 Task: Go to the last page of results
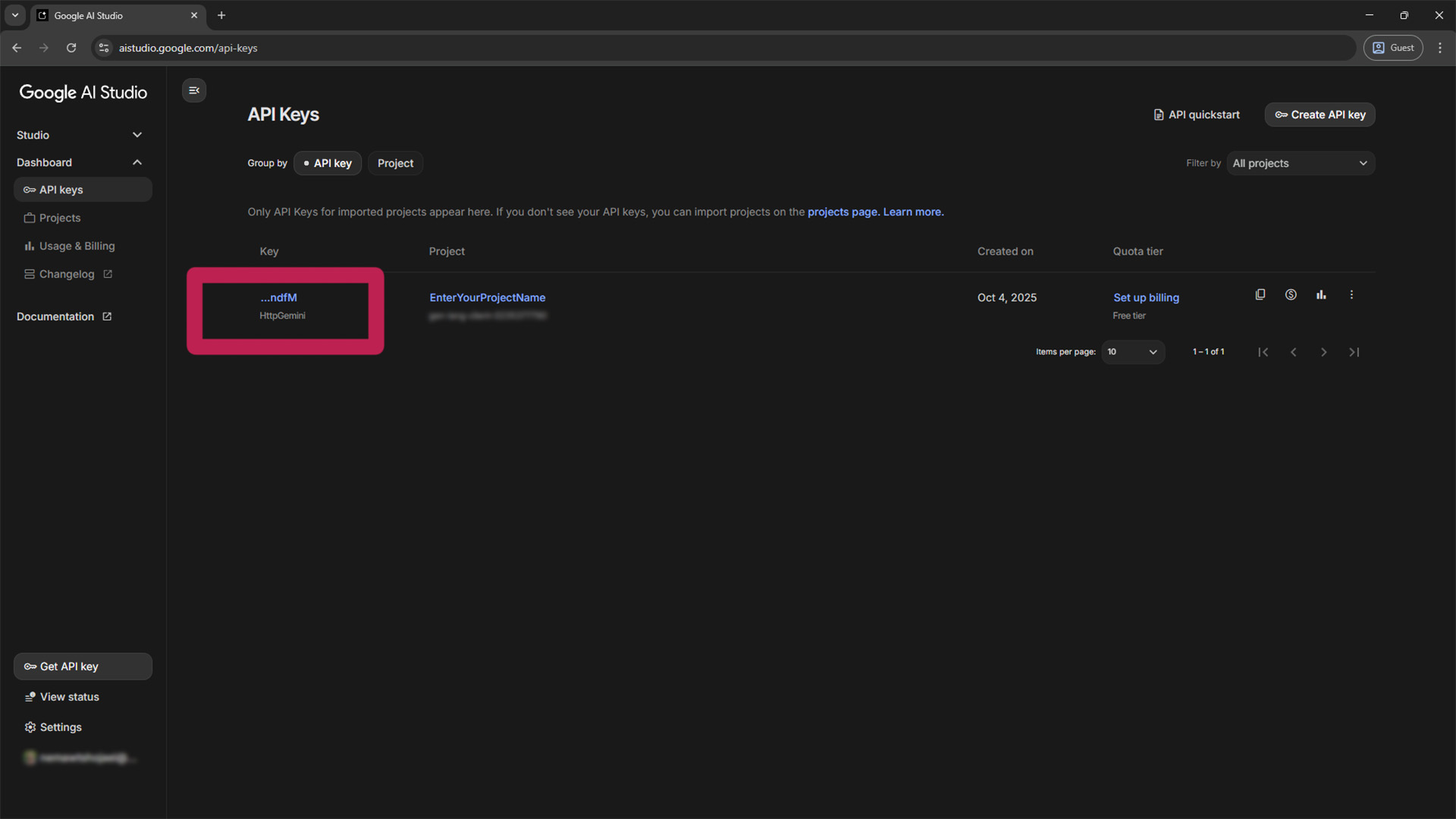pyautogui.click(x=1354, y=352)
